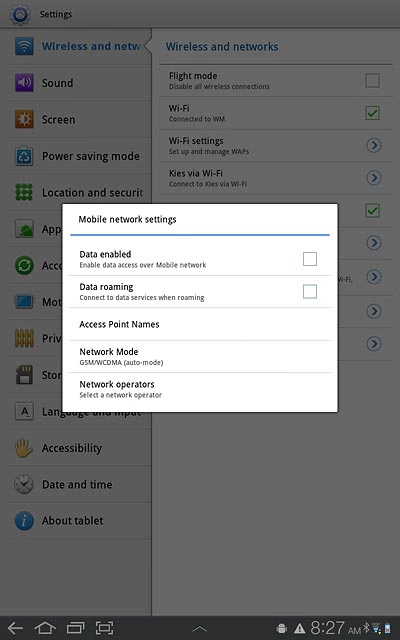Expand the bottom bar up-arrow
The image size is (400, 640).
(200, 629)
